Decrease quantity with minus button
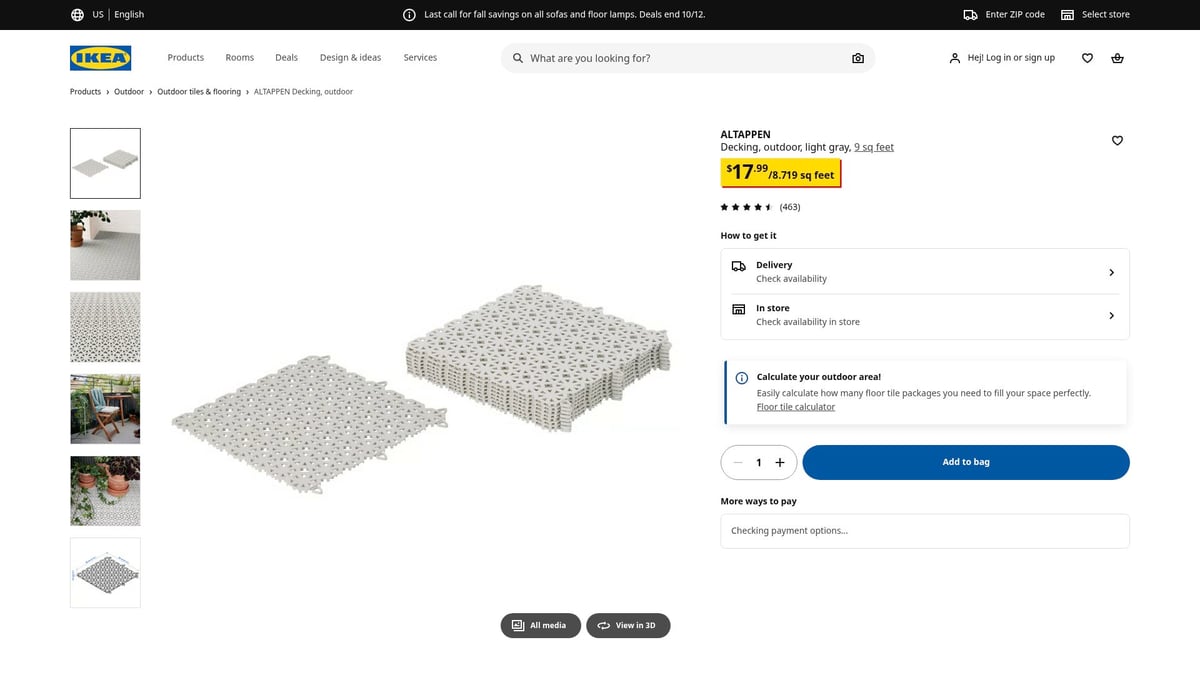This screenshot has width=1200, height=675. pos(738,462)
